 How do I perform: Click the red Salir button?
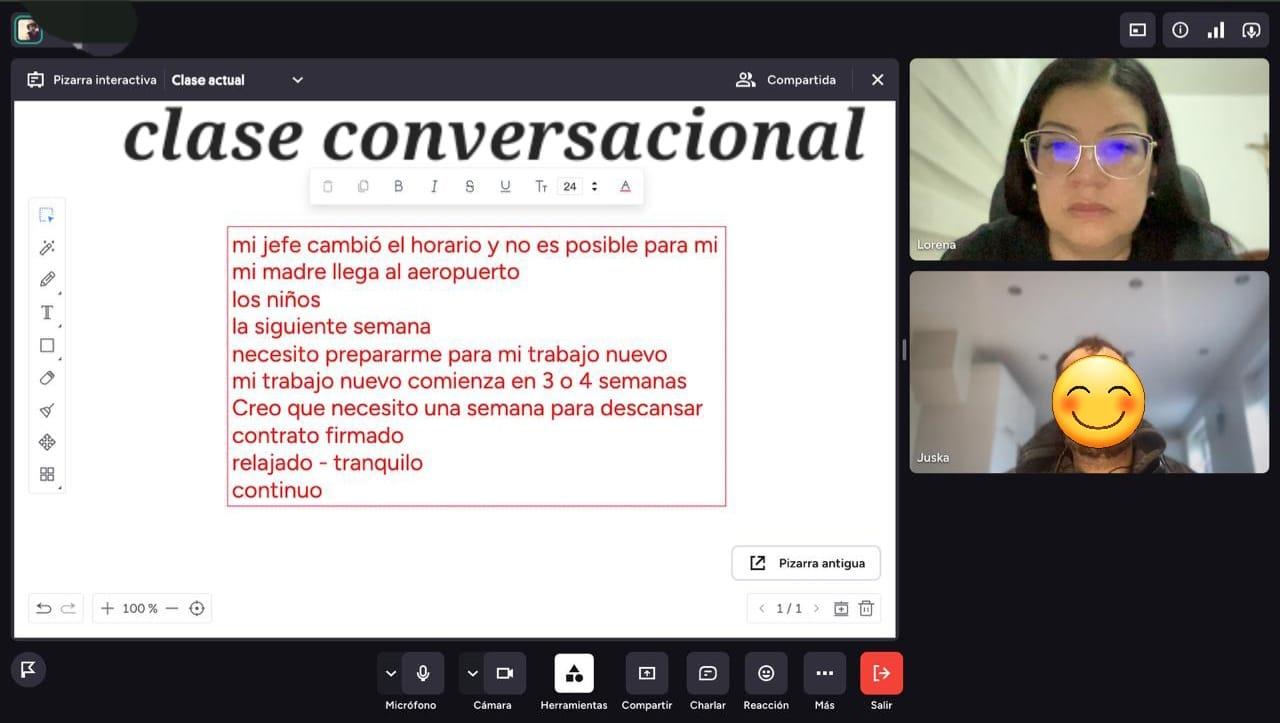tap(881, 673)
